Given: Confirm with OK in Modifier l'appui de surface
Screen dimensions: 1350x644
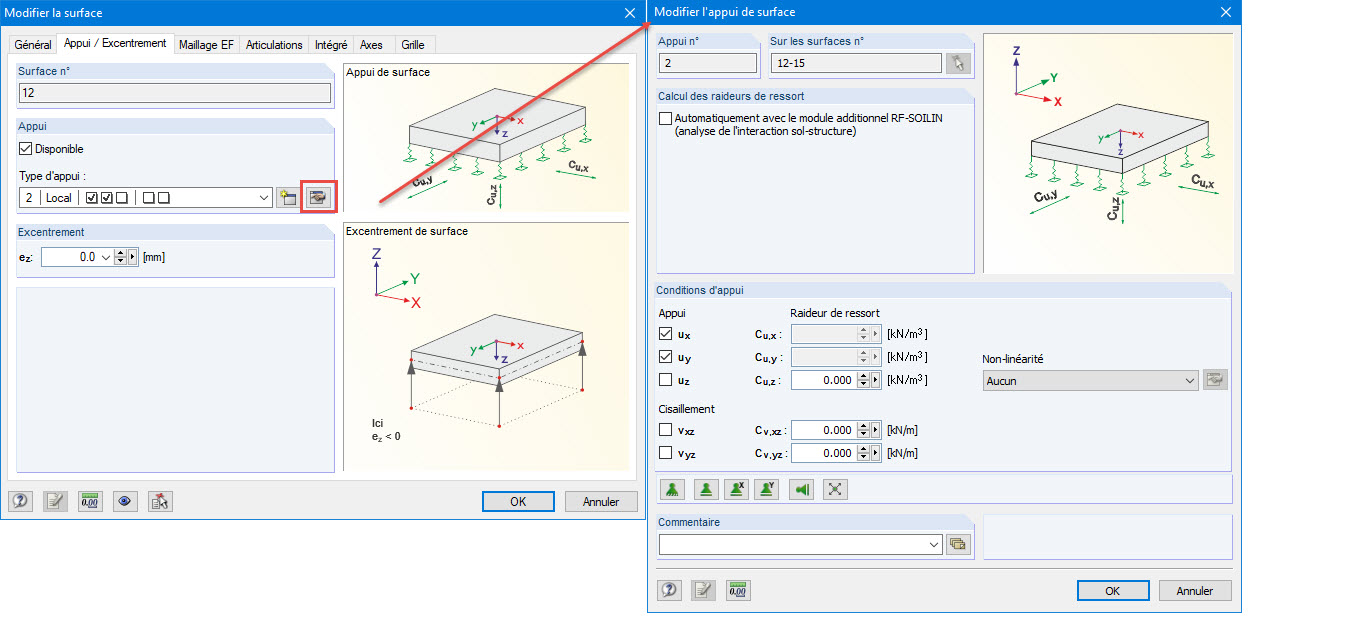Looking at the screenshot, I should click(1113, 591).
